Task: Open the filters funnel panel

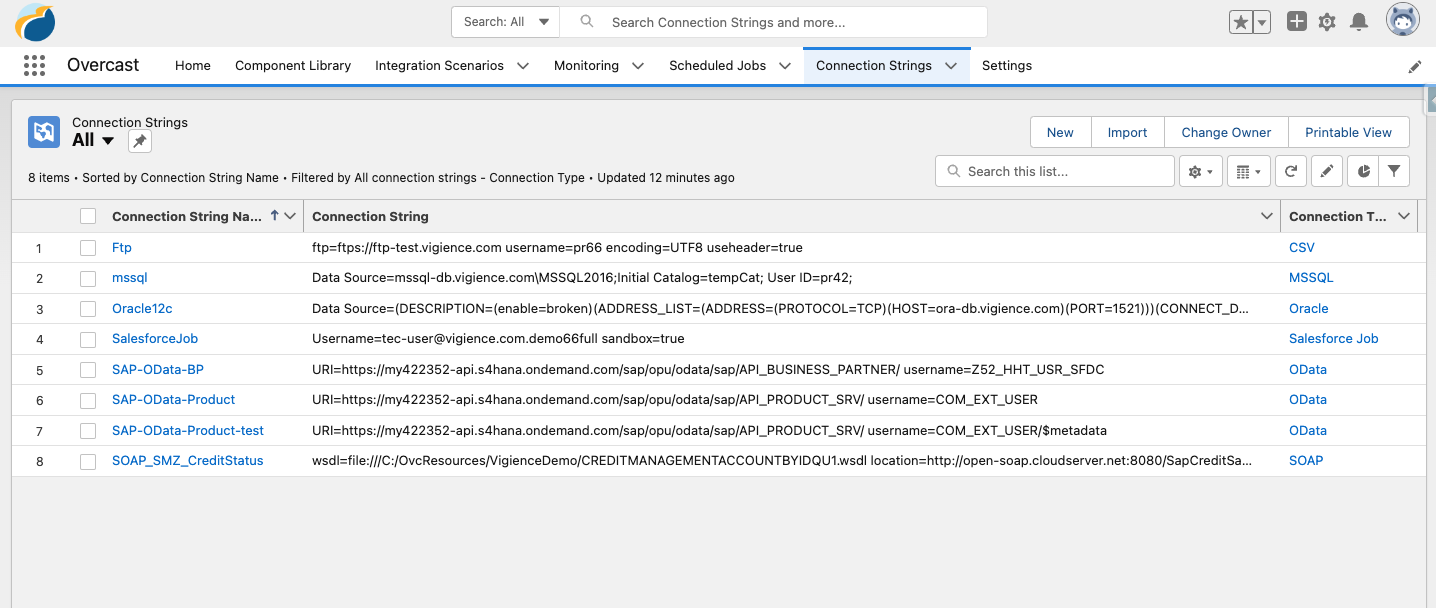Action: point(1394,171)
